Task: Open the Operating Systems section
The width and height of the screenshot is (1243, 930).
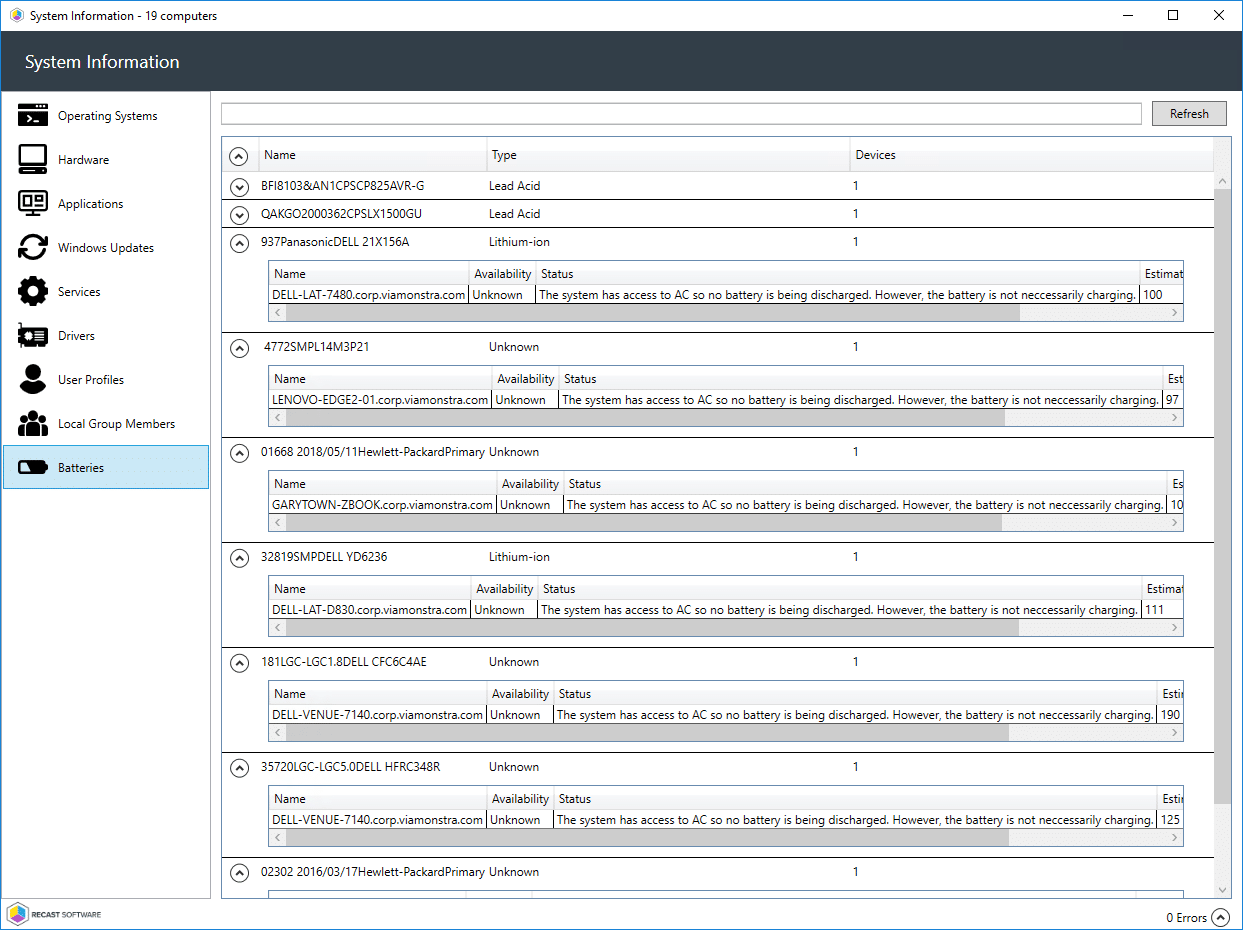Action: point(106,116)
